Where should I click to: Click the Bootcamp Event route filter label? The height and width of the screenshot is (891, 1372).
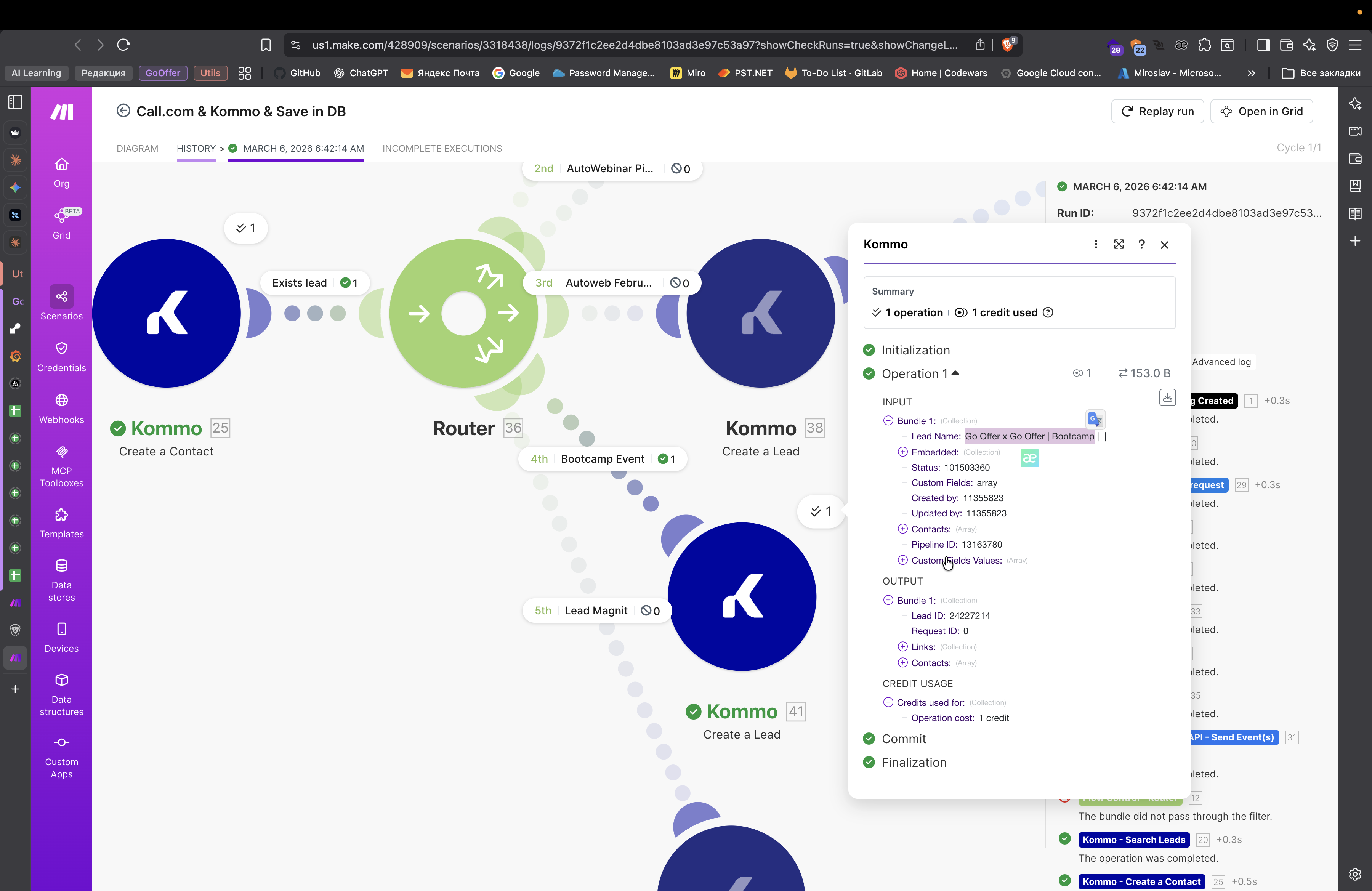(x=602, y=459)
